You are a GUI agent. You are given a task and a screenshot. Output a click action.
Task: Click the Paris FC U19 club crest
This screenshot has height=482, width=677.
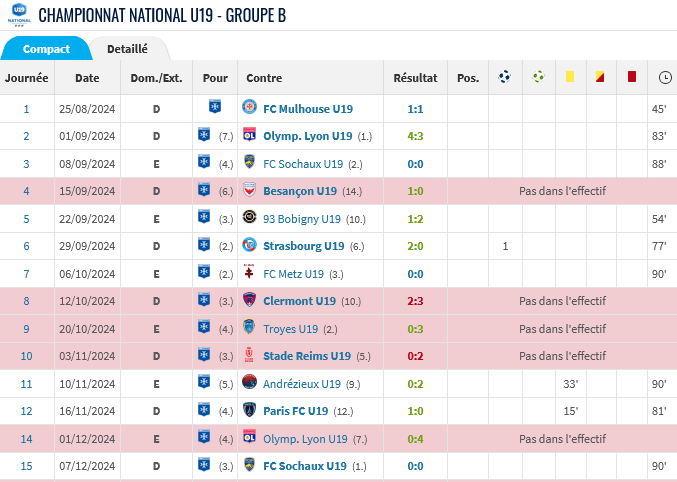coord(249,409)
